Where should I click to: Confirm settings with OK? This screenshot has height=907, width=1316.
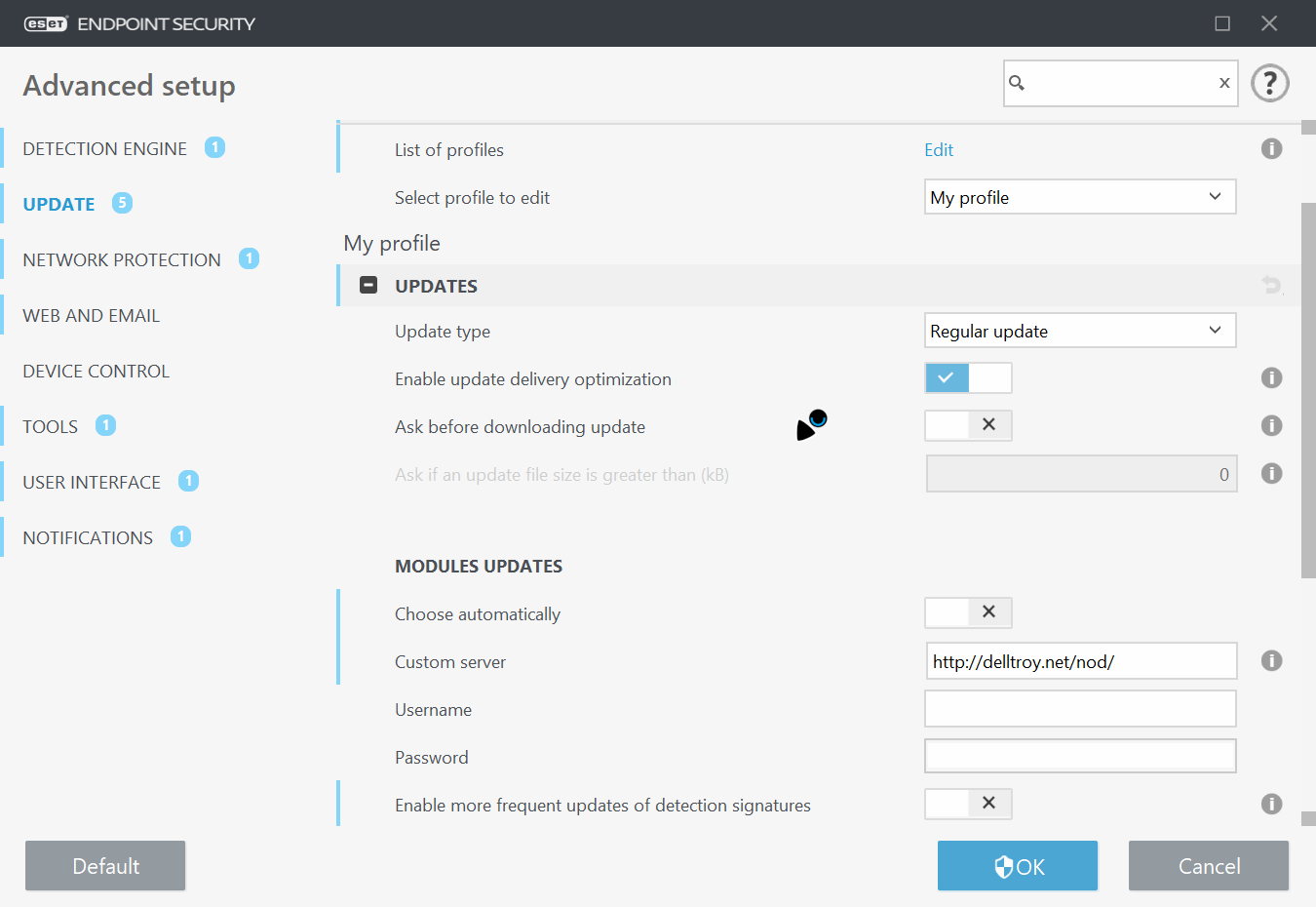1018,866
